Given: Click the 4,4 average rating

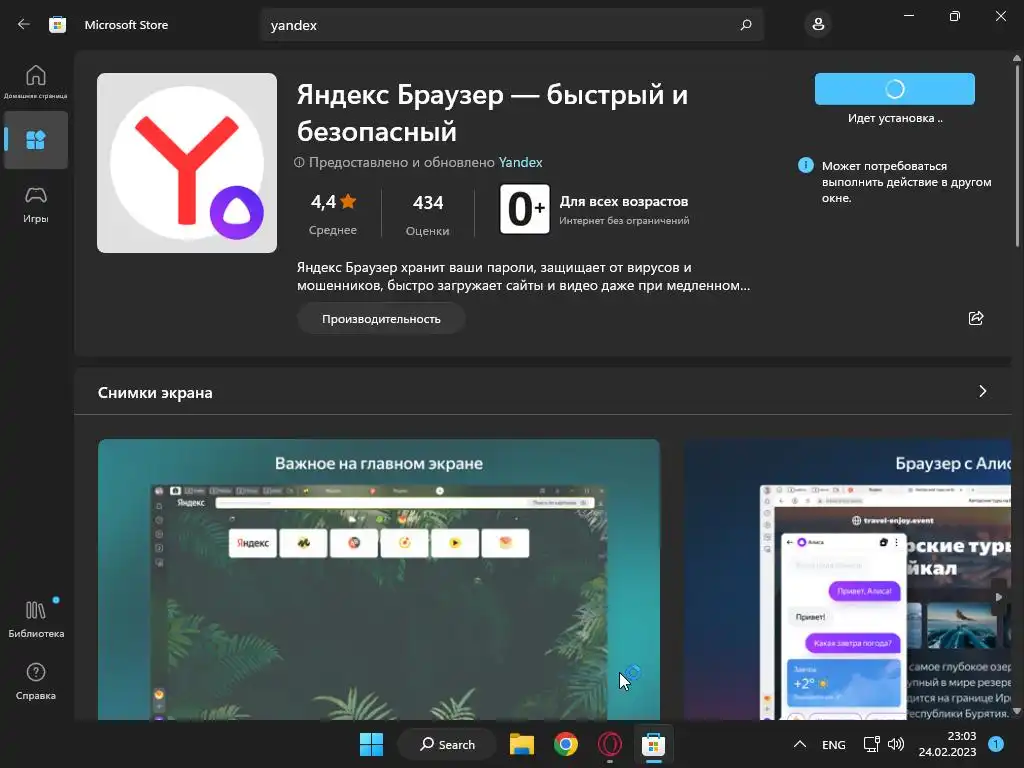Looking at the screenshot, I should pyautogui.click(x=333, y=202).
